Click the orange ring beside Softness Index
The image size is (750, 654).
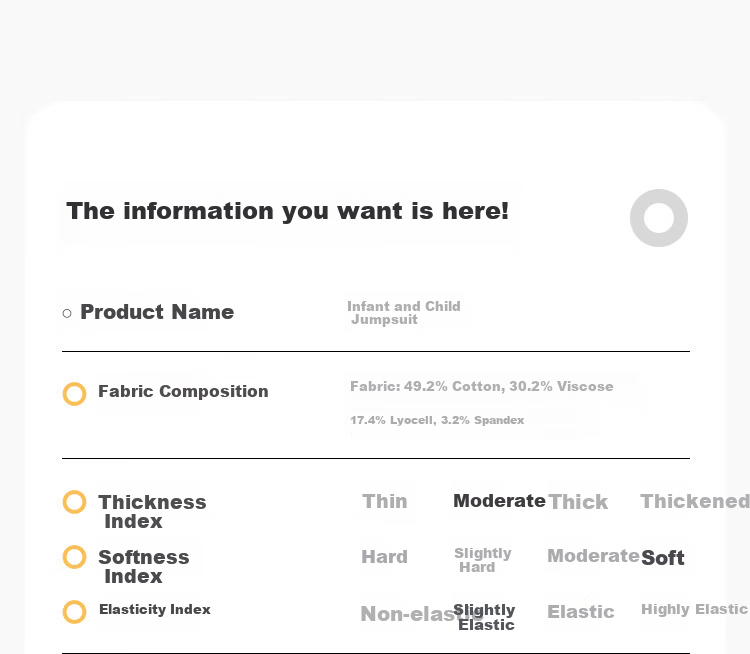75,557
